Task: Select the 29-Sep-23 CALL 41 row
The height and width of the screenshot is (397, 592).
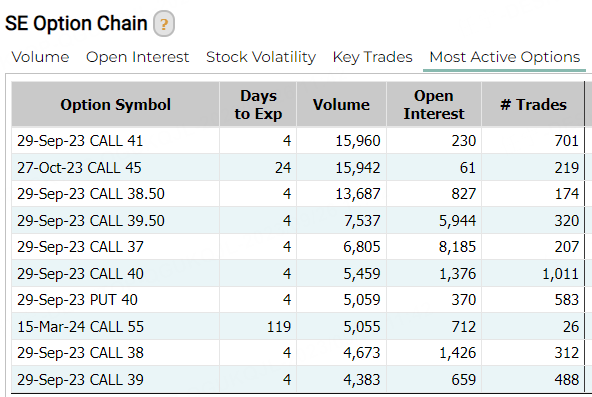Action: [298, 141]
